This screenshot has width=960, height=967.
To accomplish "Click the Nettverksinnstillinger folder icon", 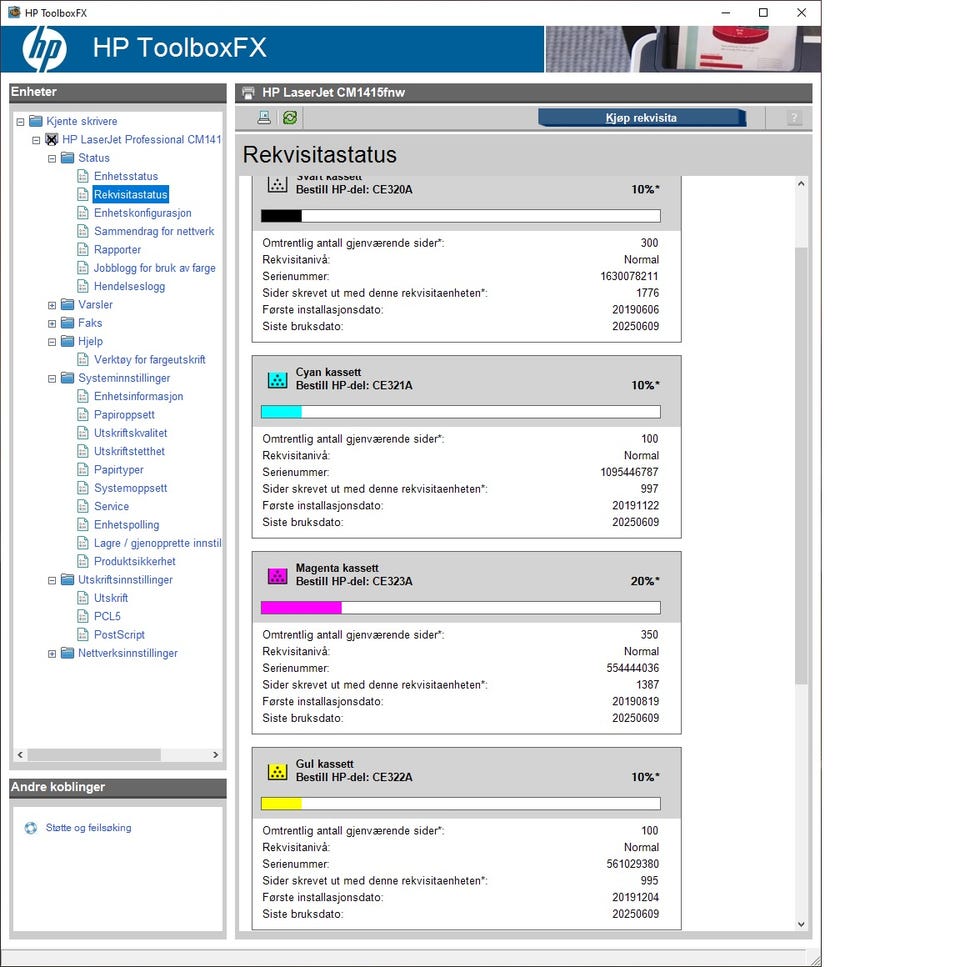I will pos(68,653).
